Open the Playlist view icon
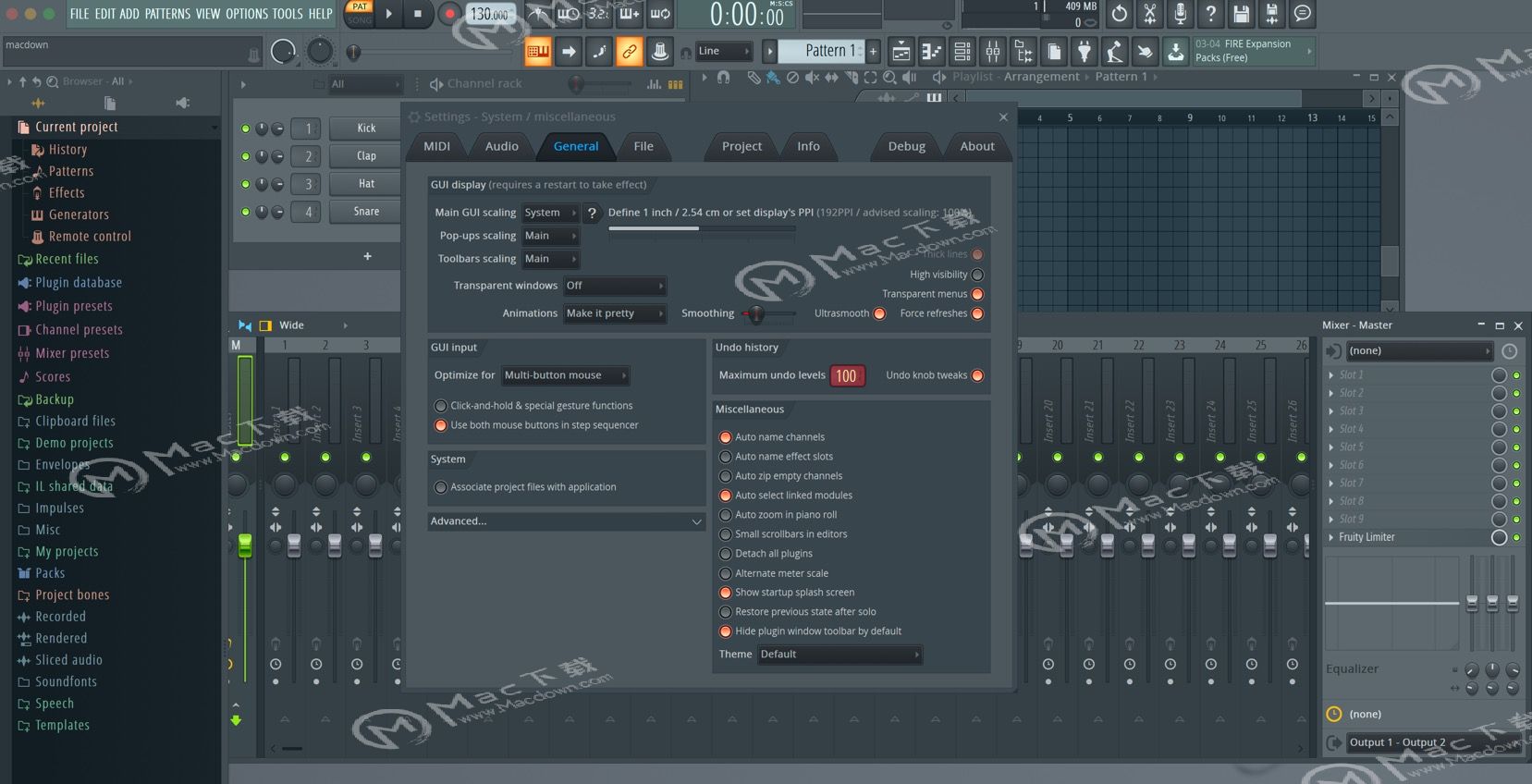Image resolution: width=1532 pixels, height=784 pixels. tap(901, 52)
